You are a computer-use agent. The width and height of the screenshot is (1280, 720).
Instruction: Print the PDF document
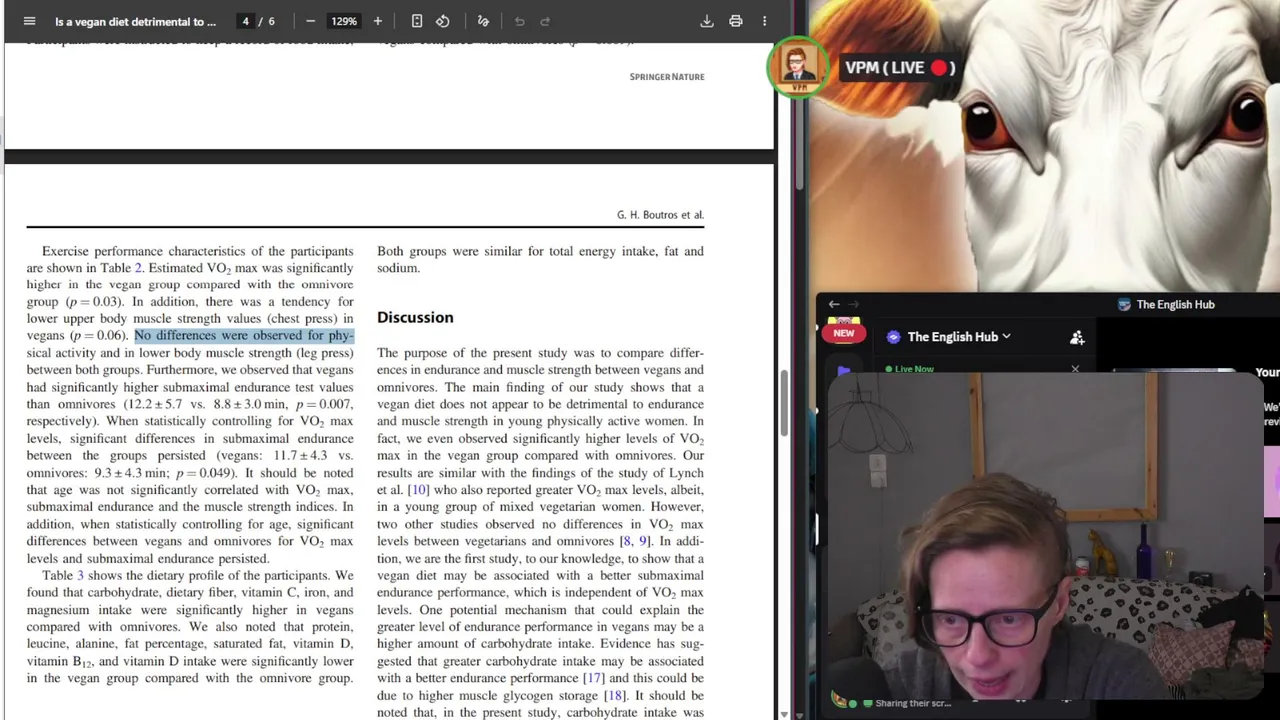click(736, 21)
